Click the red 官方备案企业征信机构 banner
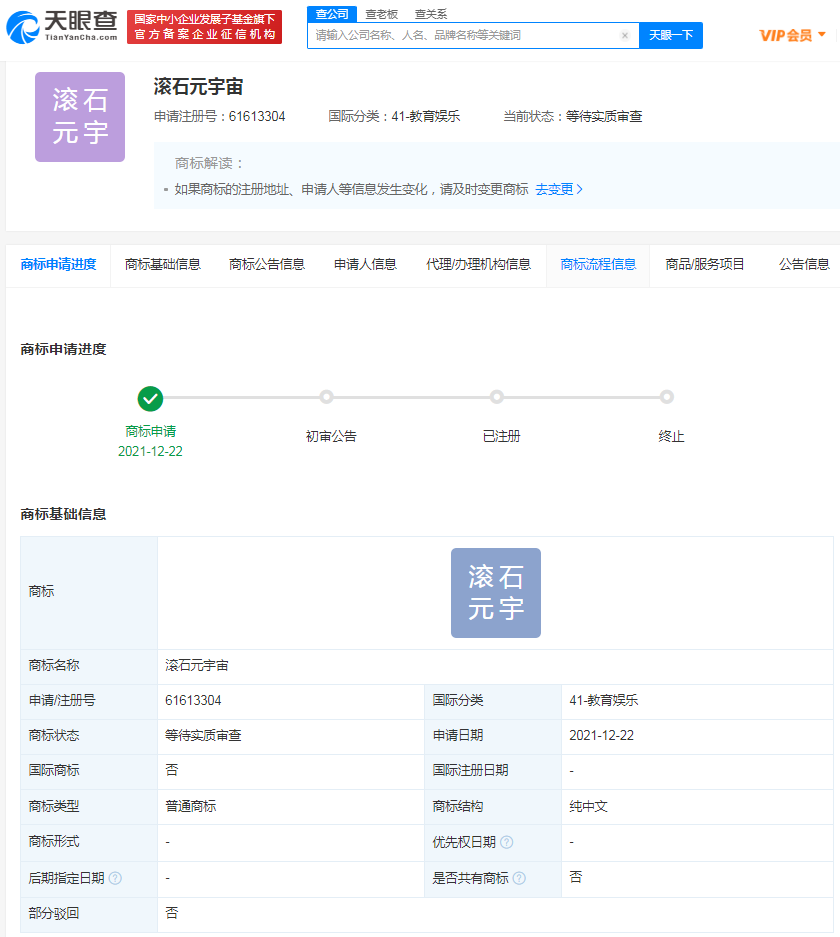 [204, 27]
